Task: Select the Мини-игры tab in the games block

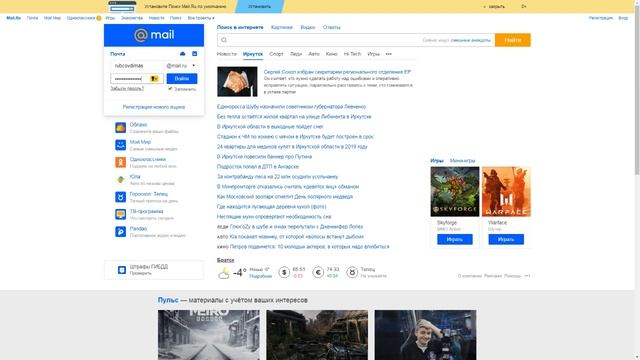Action: coord(462,160)
